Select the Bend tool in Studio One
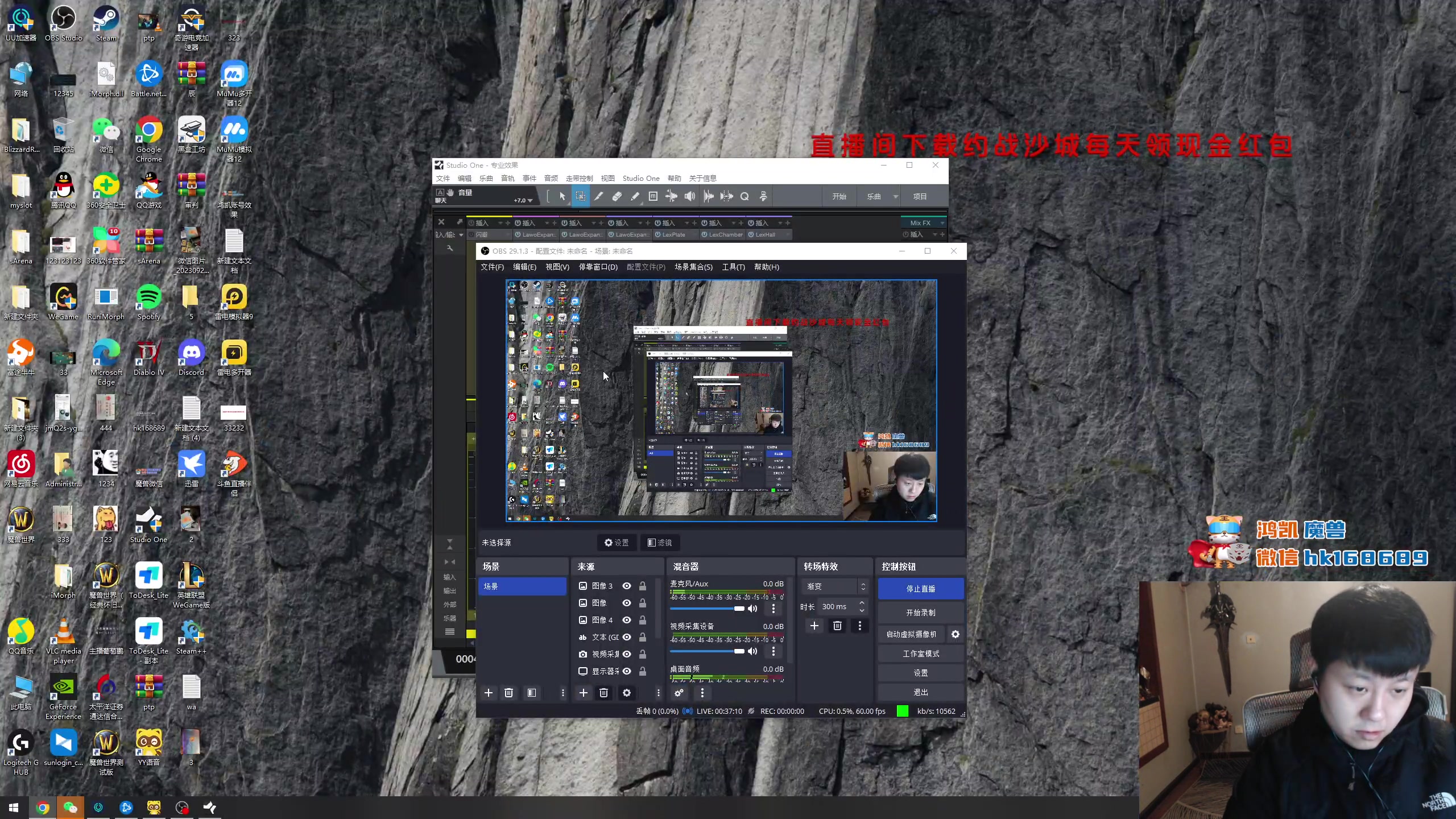The height and width of the screenshot is (819, 1456). [671, 196]
